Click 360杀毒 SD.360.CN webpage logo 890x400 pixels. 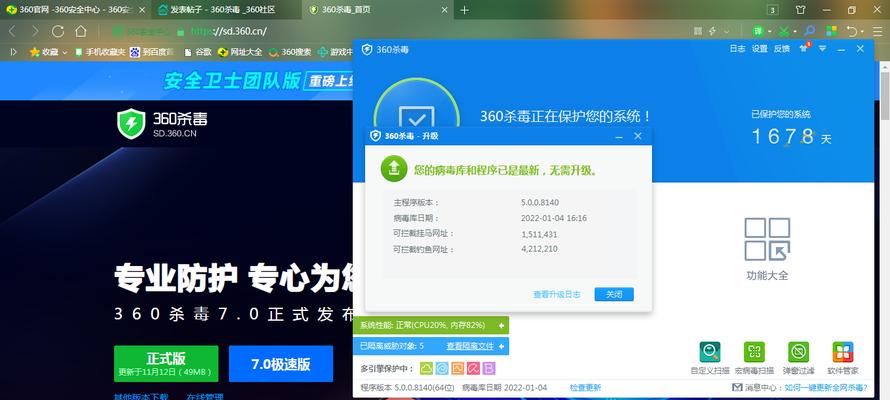[162, 124]
